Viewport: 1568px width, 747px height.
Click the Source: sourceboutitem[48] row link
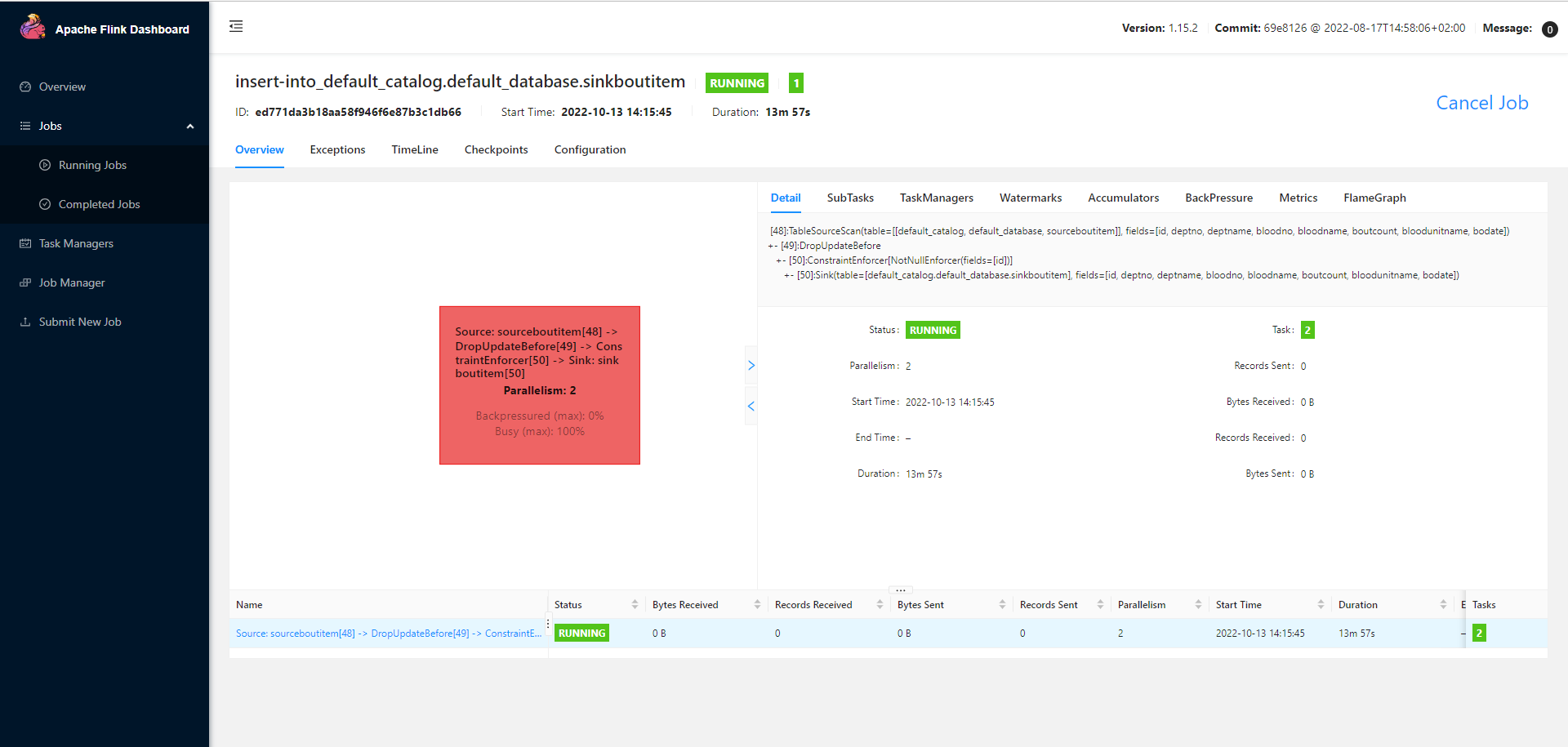pyautogui.click(x=389, y=634)
